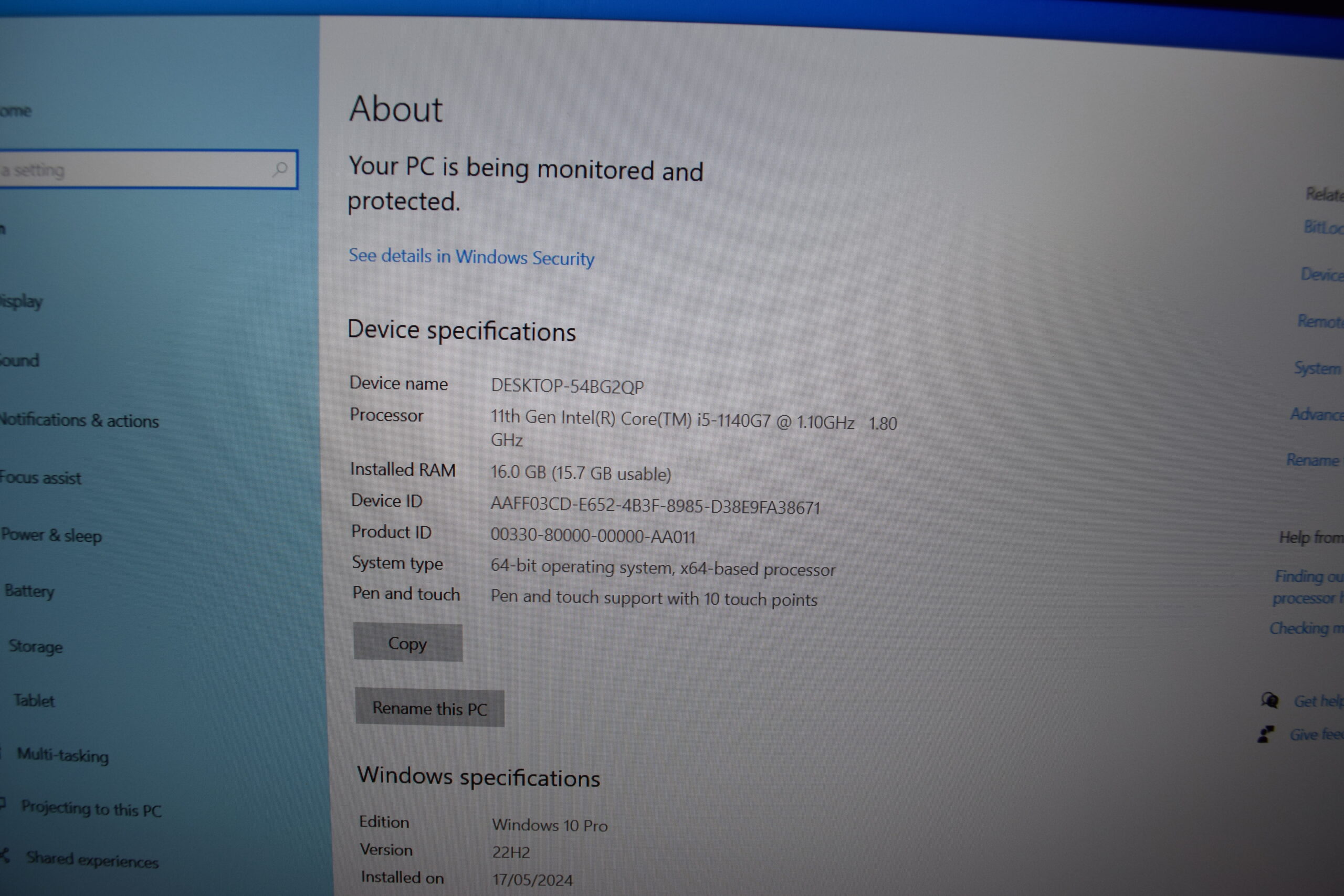Click the Installed on date 17/05/2024

[x=532, y=879]
